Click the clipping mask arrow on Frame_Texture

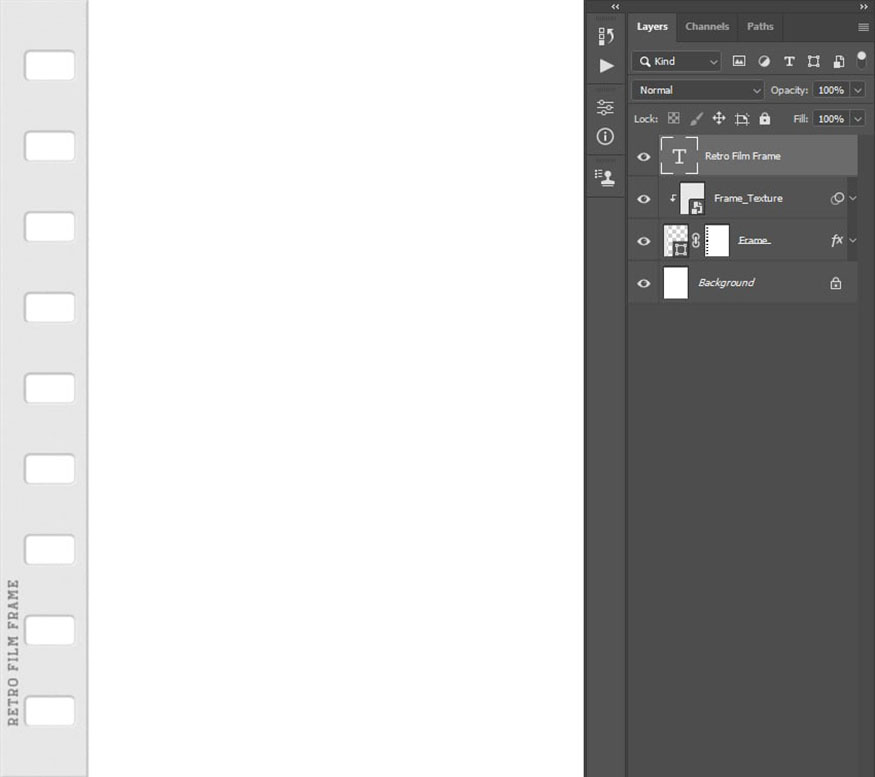(x=673, y=198)
